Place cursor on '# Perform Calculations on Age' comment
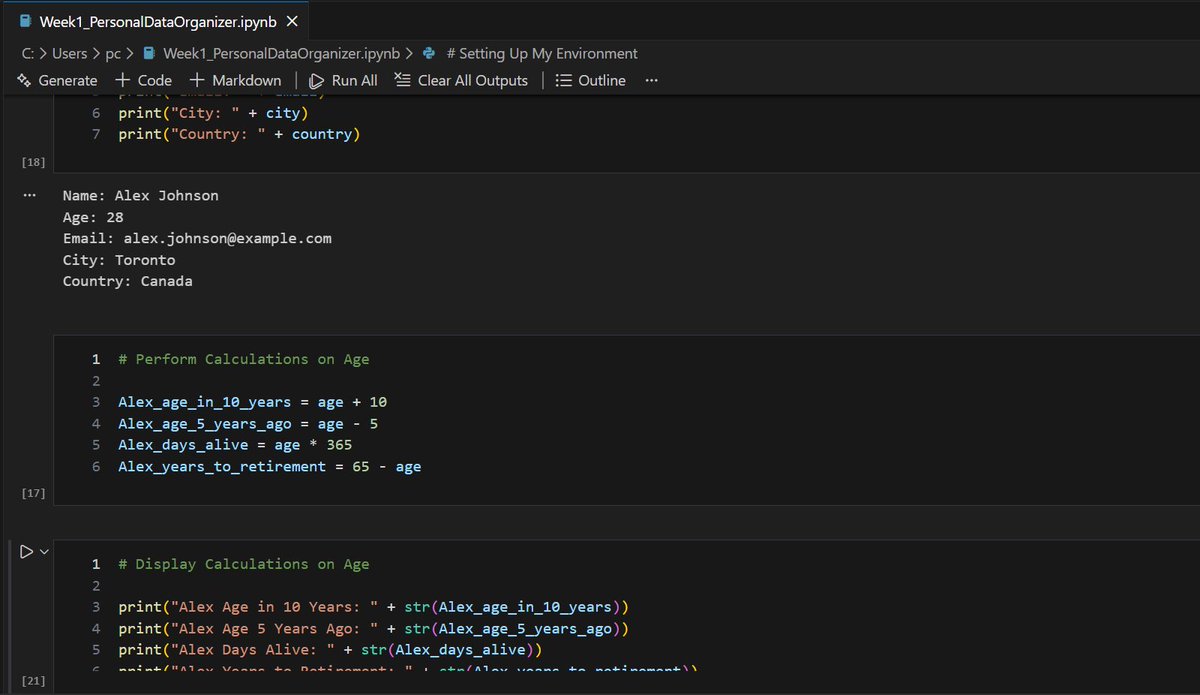1200x695 pixels. click(243, 359)
